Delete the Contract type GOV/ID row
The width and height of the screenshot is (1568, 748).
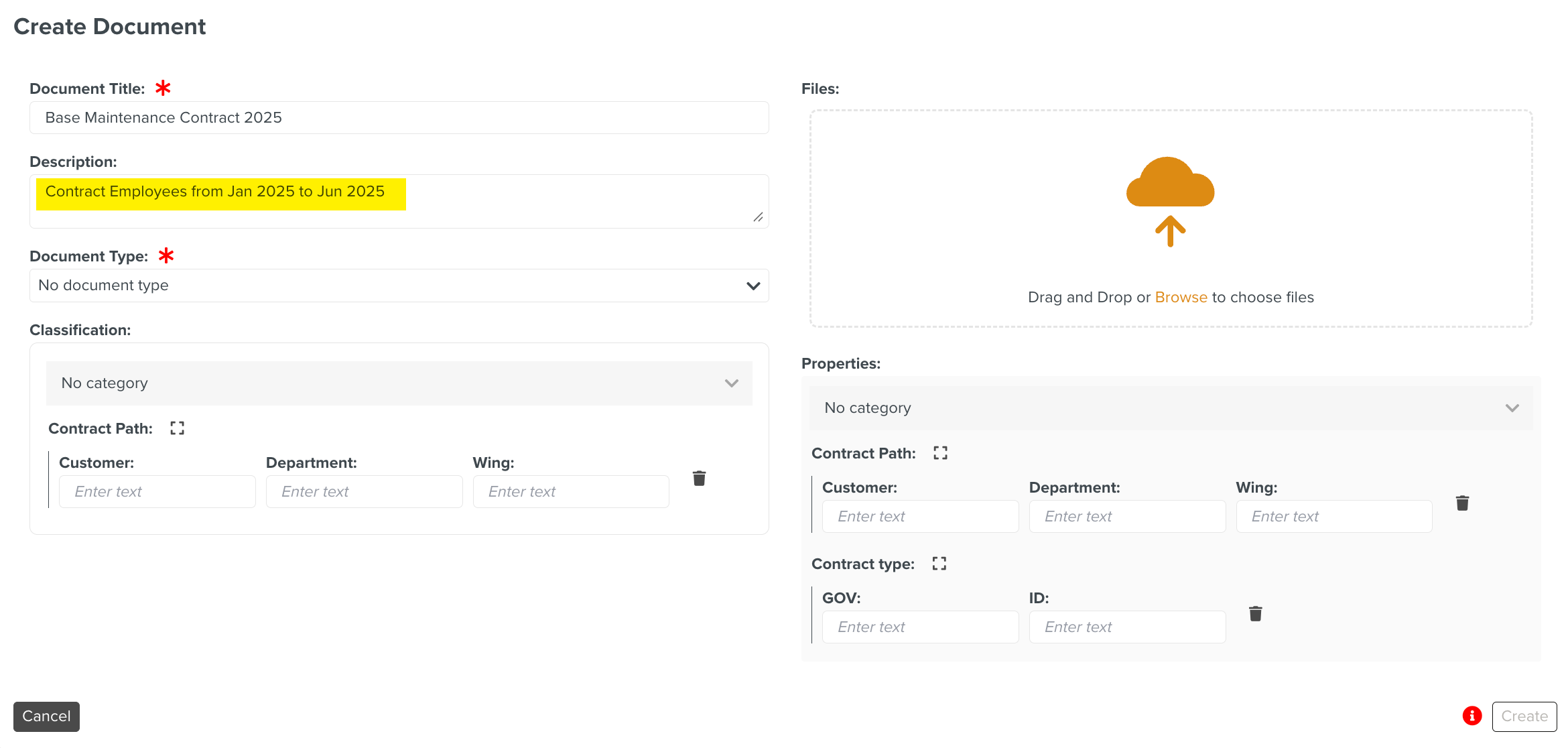tap(1255, 613)
